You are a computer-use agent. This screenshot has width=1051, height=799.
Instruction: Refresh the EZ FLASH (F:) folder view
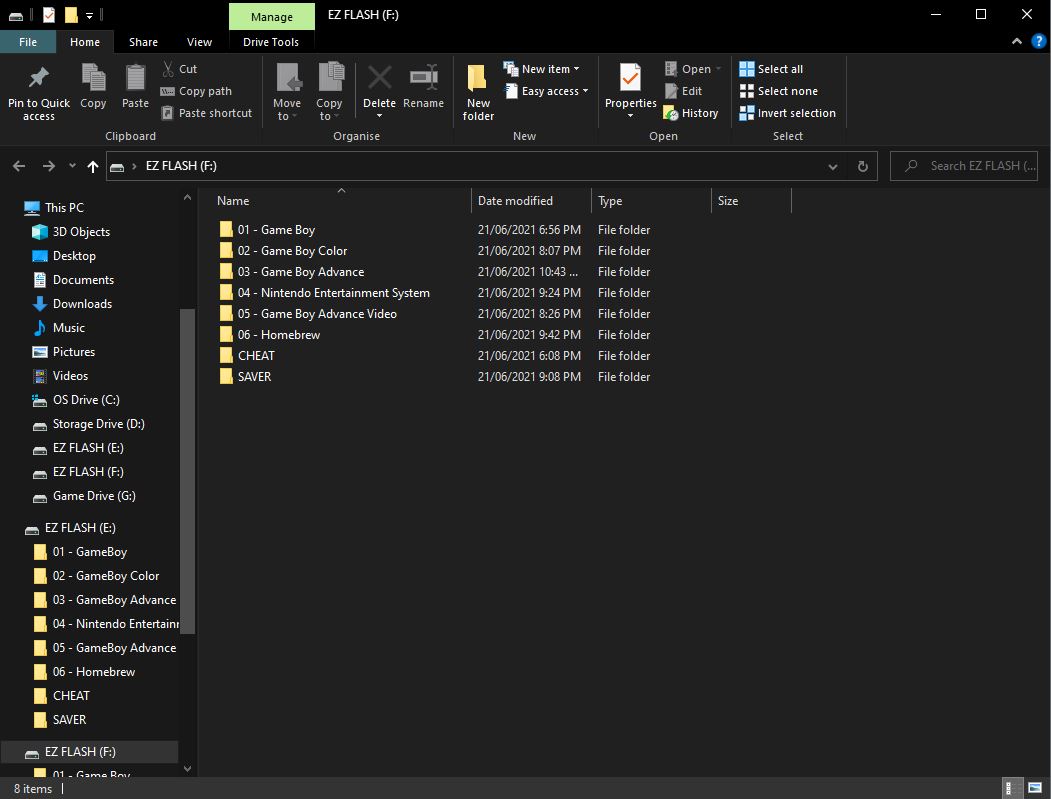coord(863,166)
